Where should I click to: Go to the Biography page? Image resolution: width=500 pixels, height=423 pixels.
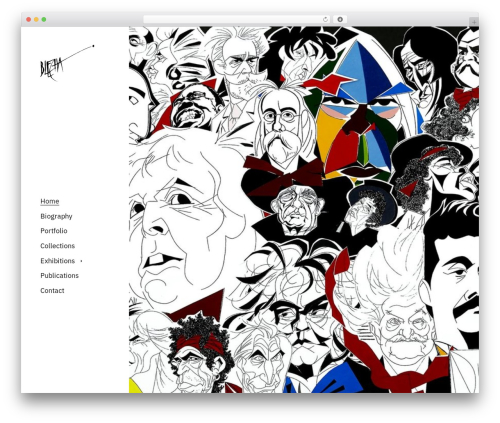click(56, 216)
